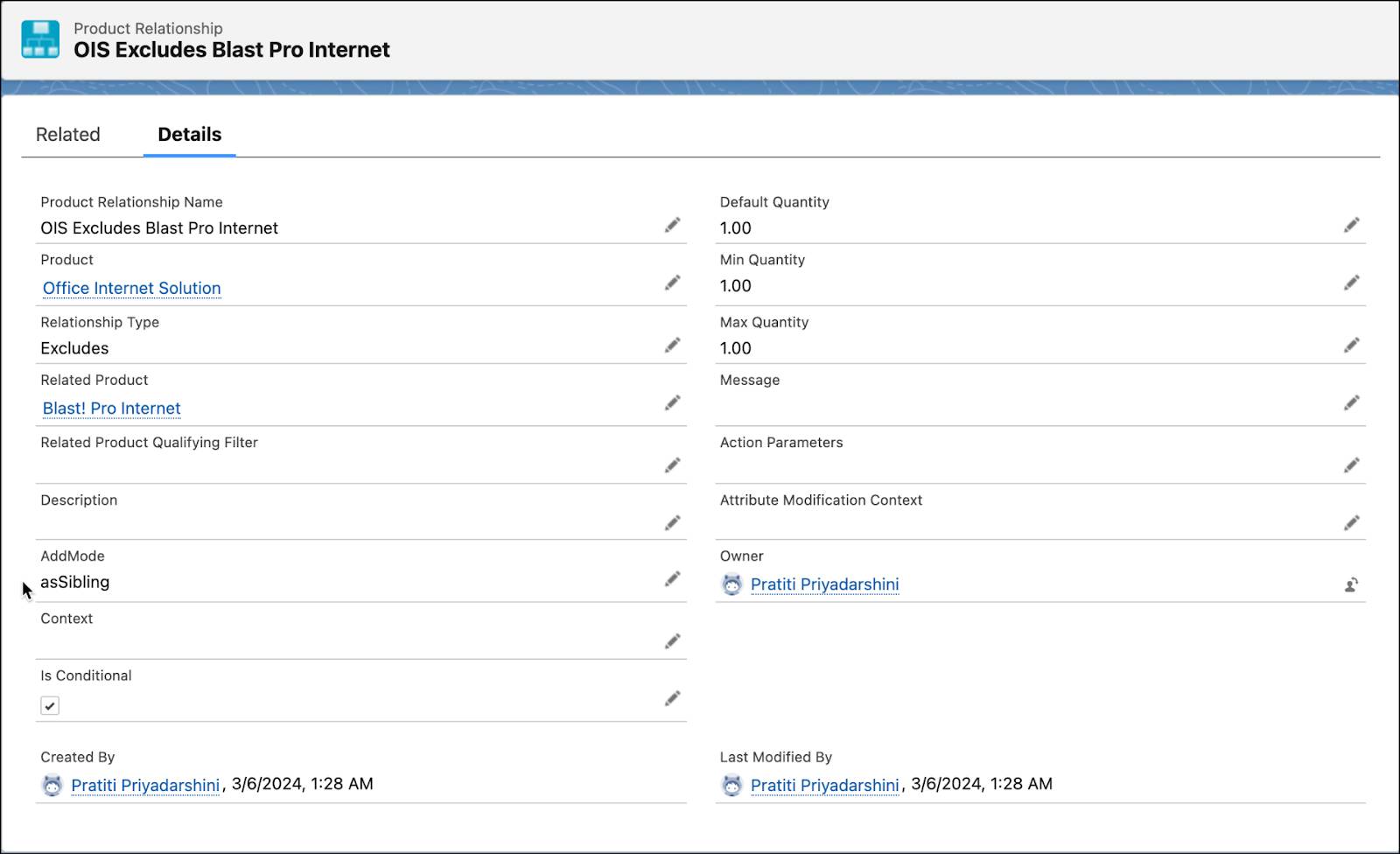Click the Is Conditional label
The width and height of the screenshot is (1400, 854).
click(x=86, y=675)
